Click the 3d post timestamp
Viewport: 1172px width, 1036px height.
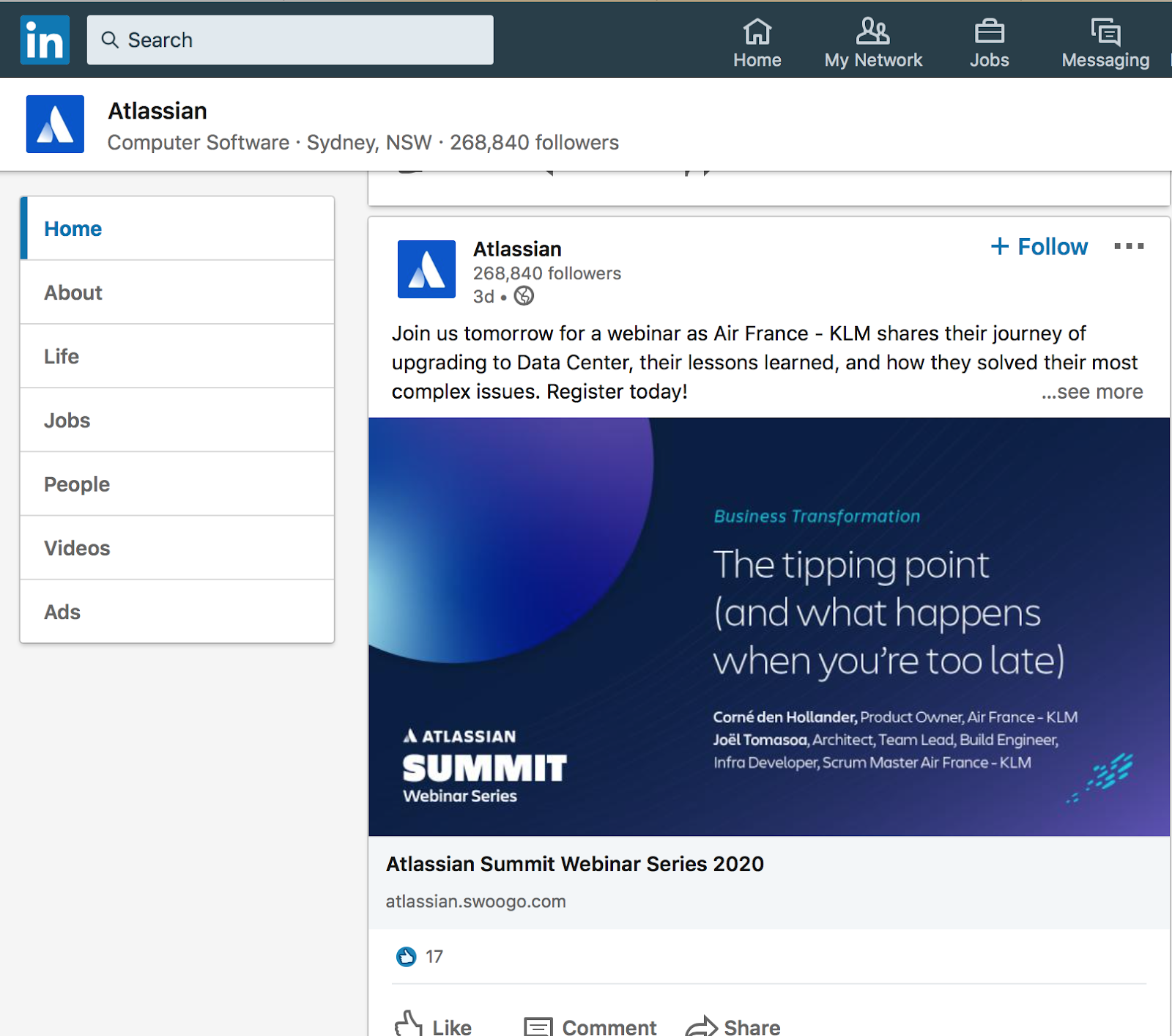(x=483, y=297)
